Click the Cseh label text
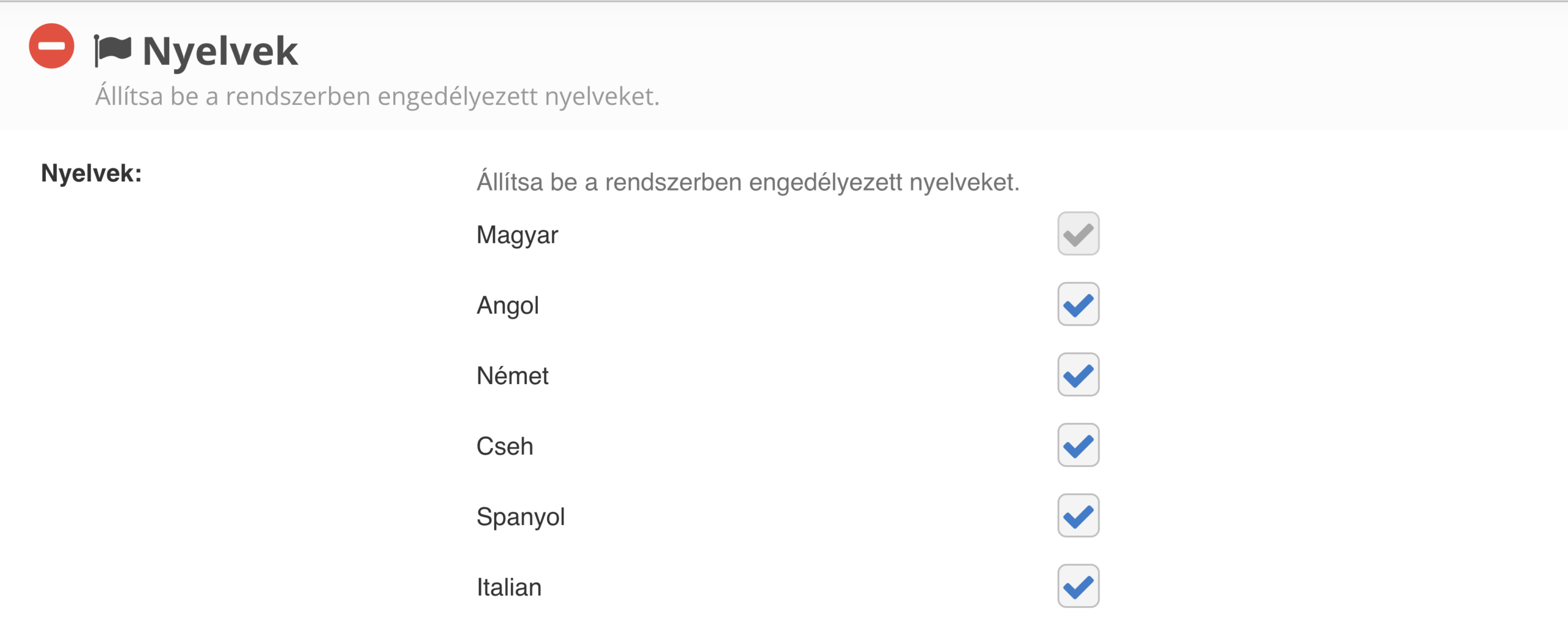 click(505, 446)
